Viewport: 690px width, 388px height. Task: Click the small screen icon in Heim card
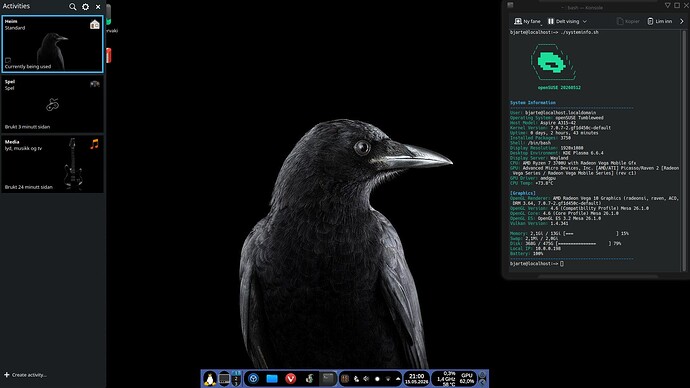pos(8,60)
